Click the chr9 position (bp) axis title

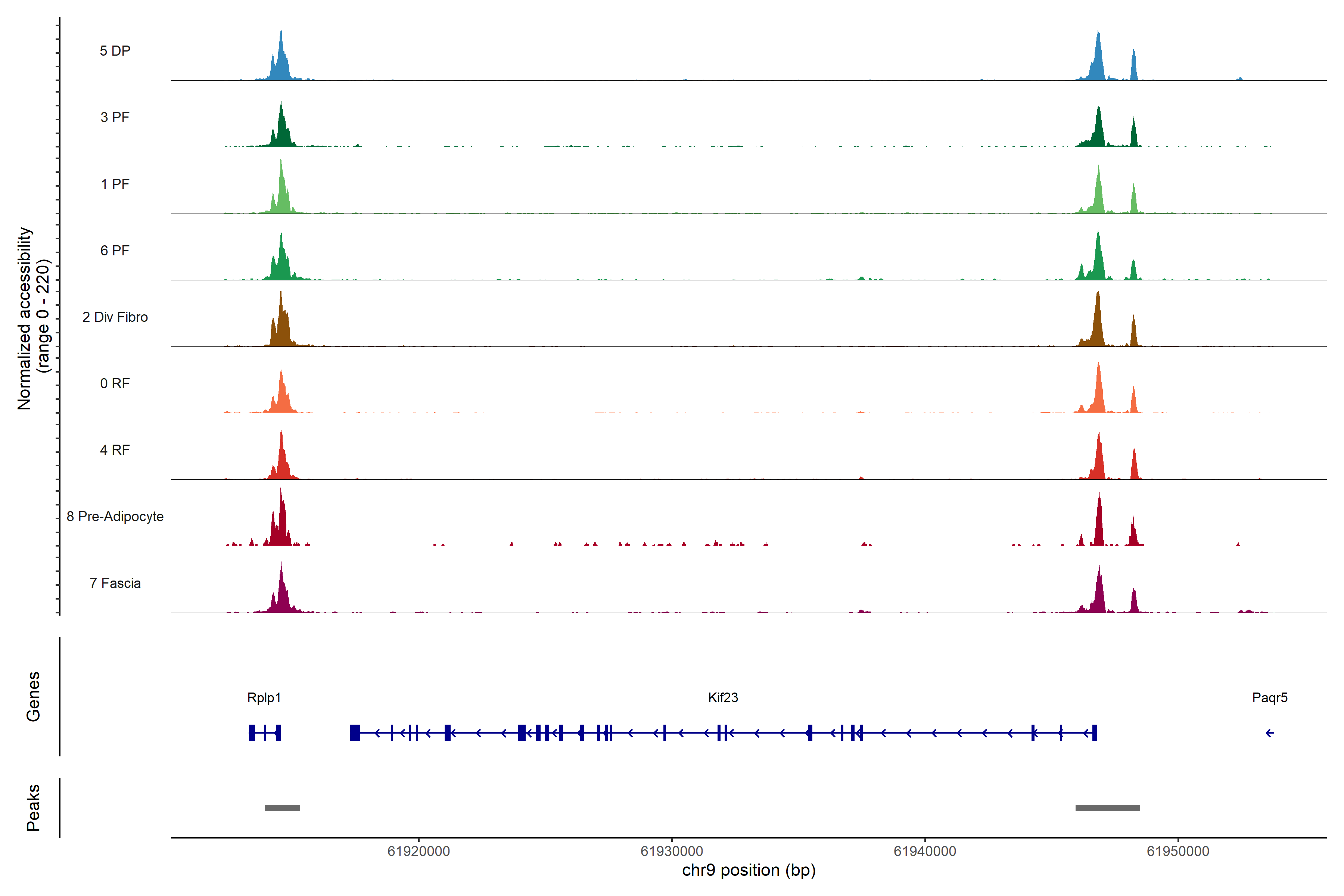[749, 870]
